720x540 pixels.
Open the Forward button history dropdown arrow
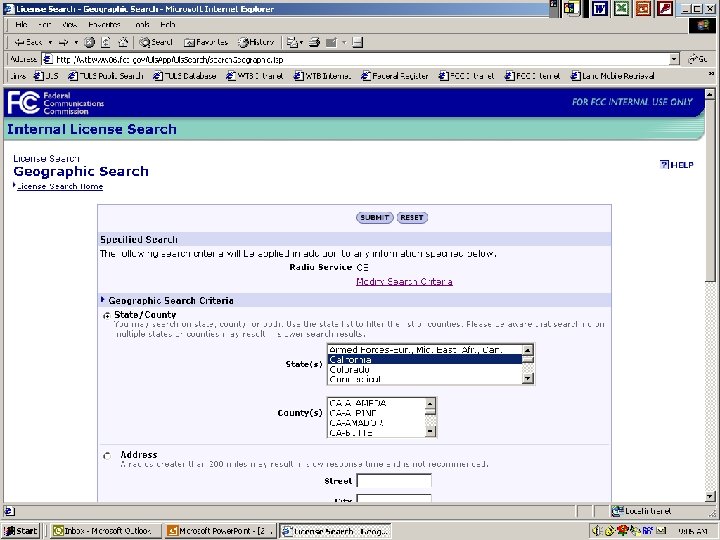[76, 42]
